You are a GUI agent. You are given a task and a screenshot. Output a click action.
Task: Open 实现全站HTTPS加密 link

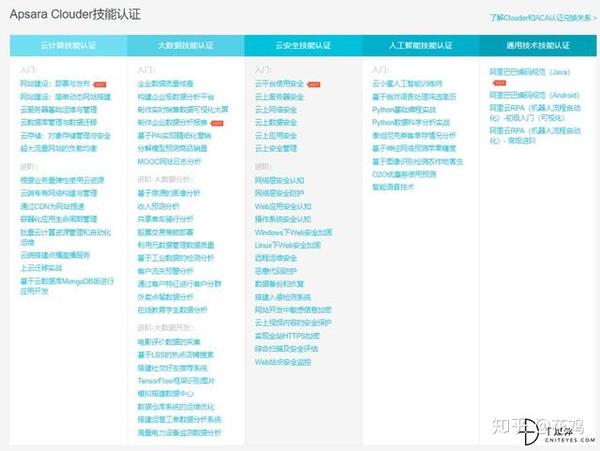(x=287, y=336)
